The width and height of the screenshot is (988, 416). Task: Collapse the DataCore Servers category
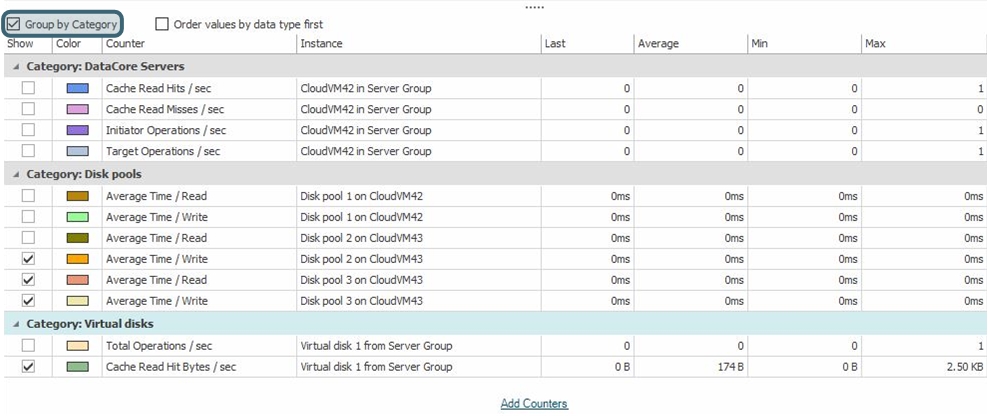tap(14, 66)
